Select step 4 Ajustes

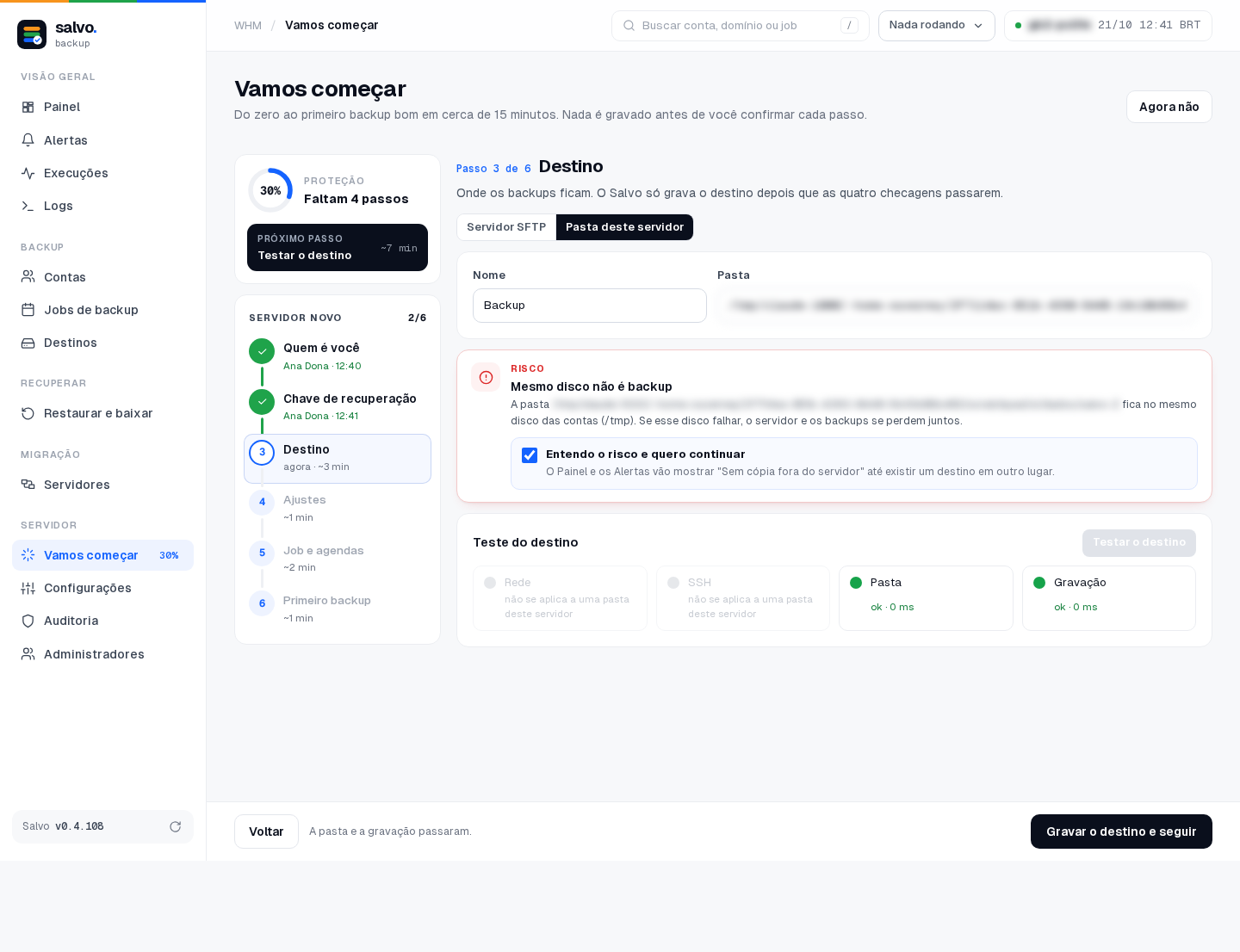[338, 508]
